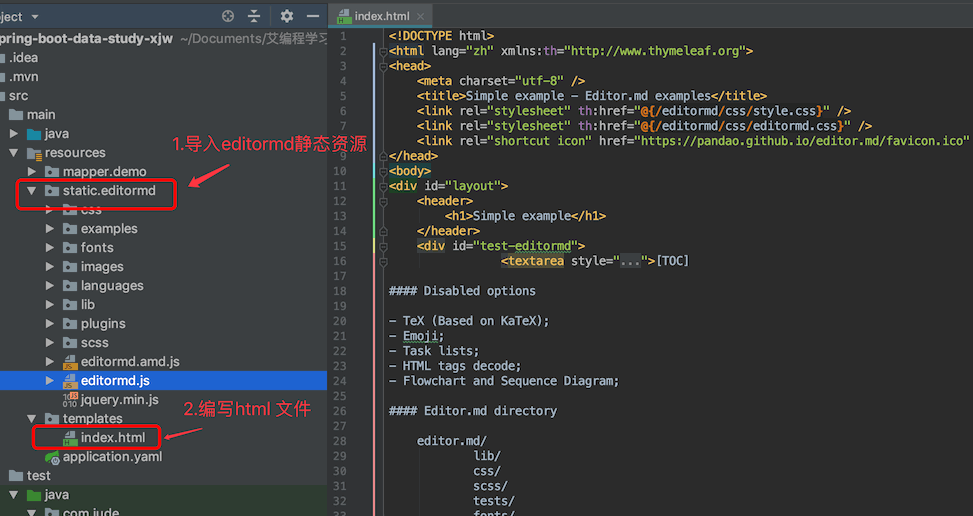Viewport: 973px width, 516px height.
Task: Click the examples folder icon
Action: [x=70, y=229]
